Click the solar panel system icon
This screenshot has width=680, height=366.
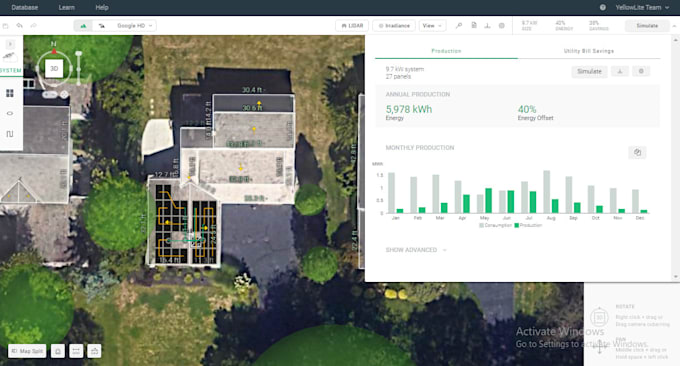(x=10, y=56)
